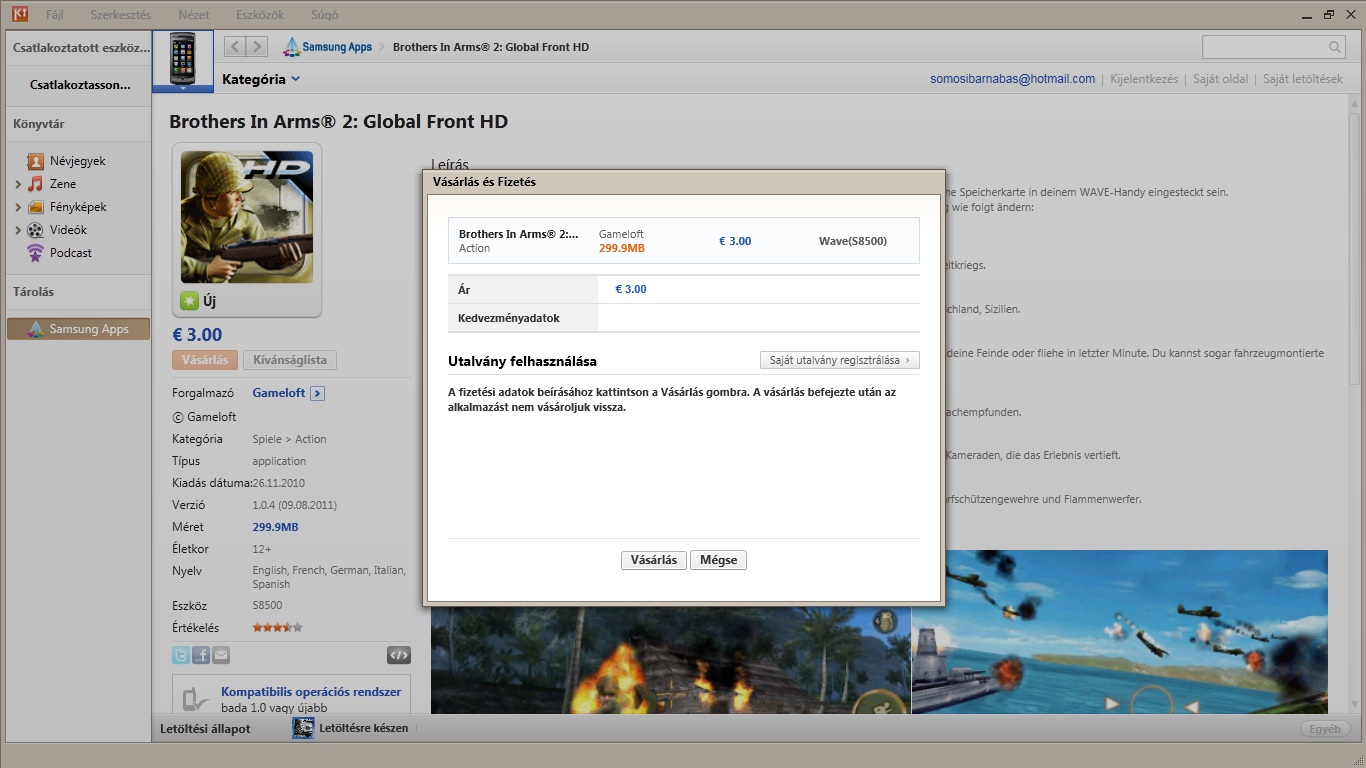This screenshot has height=768, width=1366.
Task: Click the star rating under Értékelés
Action: click(277, 628)
